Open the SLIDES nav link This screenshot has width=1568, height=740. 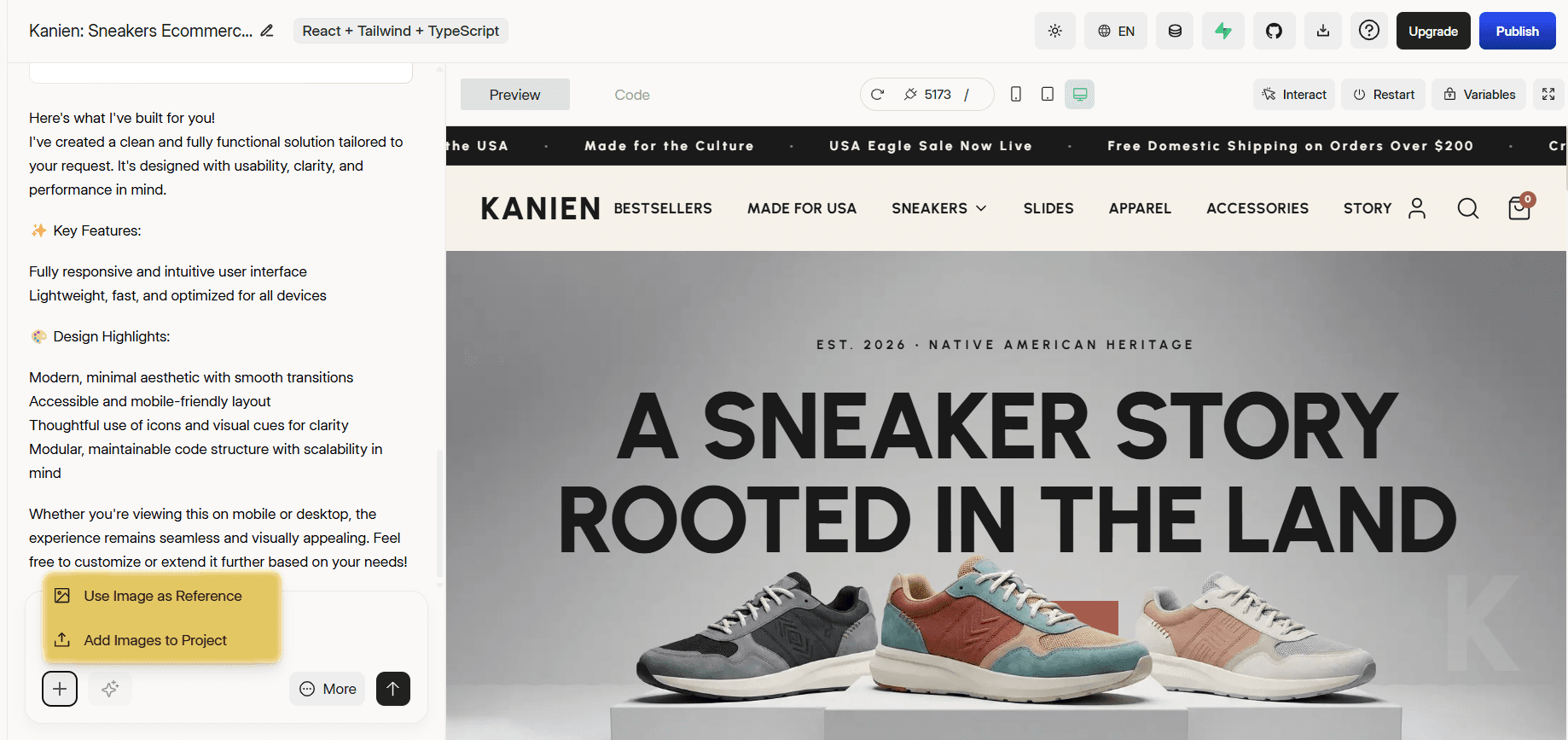tap(1048, 208)
